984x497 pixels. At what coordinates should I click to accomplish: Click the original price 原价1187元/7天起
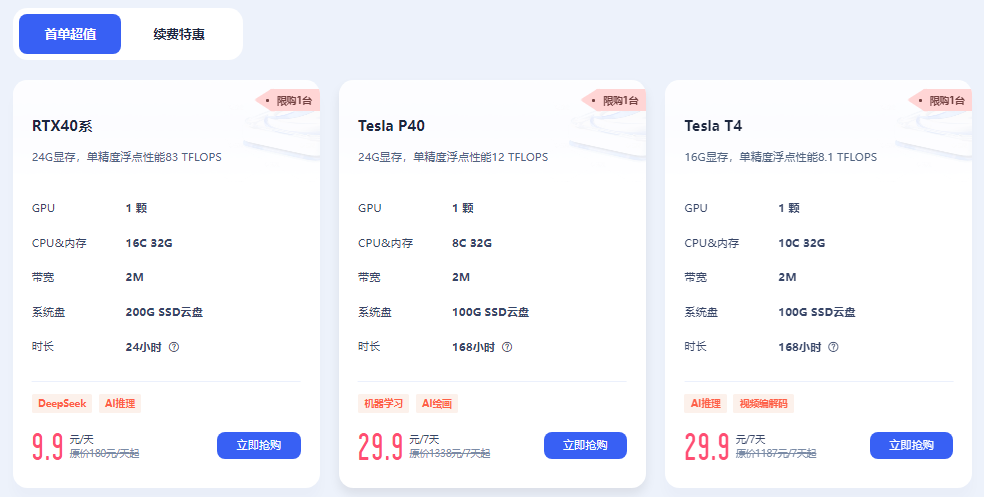(x=776, y=453)
